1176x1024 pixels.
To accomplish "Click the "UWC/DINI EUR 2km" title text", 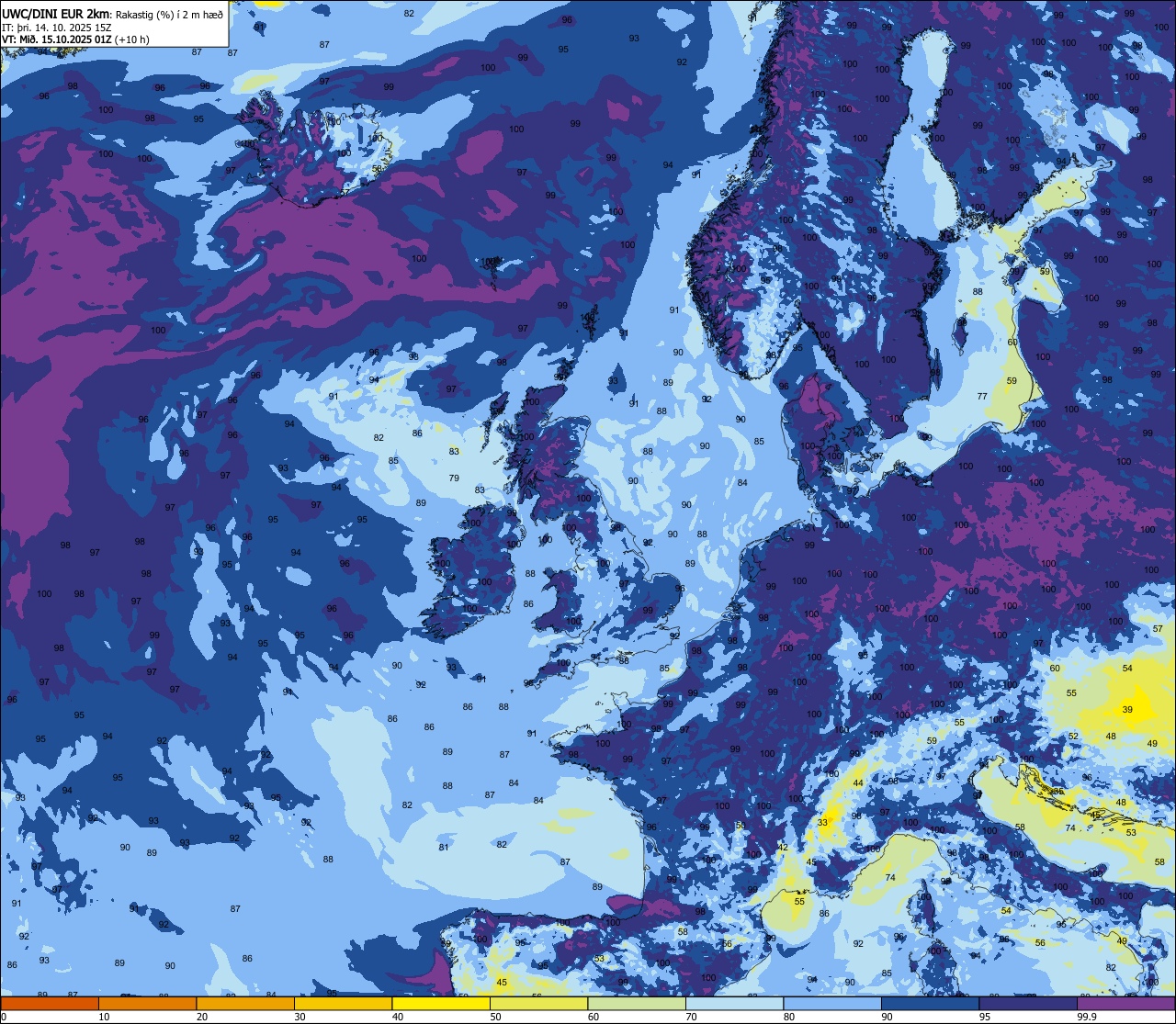I will [x=56, y=13].
